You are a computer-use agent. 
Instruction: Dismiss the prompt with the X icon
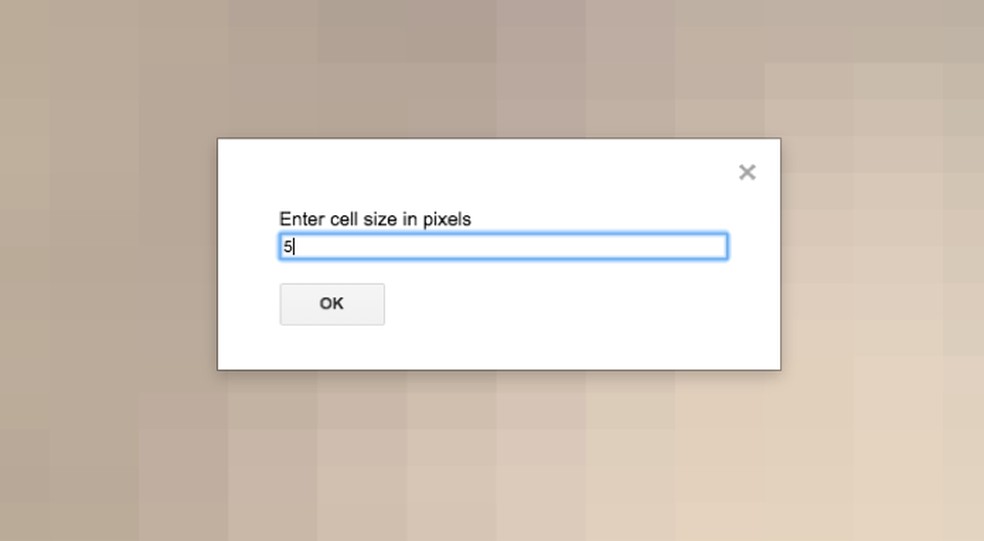[x=747, y=172]
